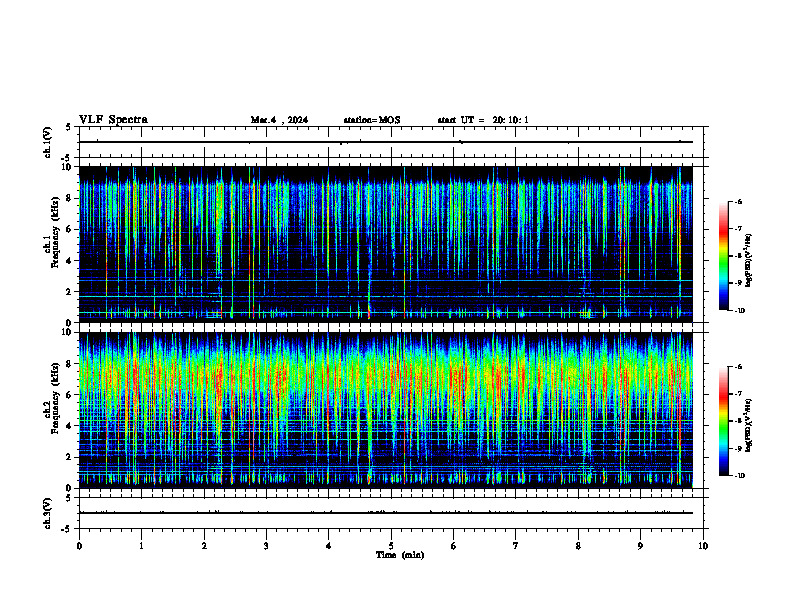792x612 pixels.
Task: Click the "-5" tick on ch.3(V) axis
Action: [67, 529]
